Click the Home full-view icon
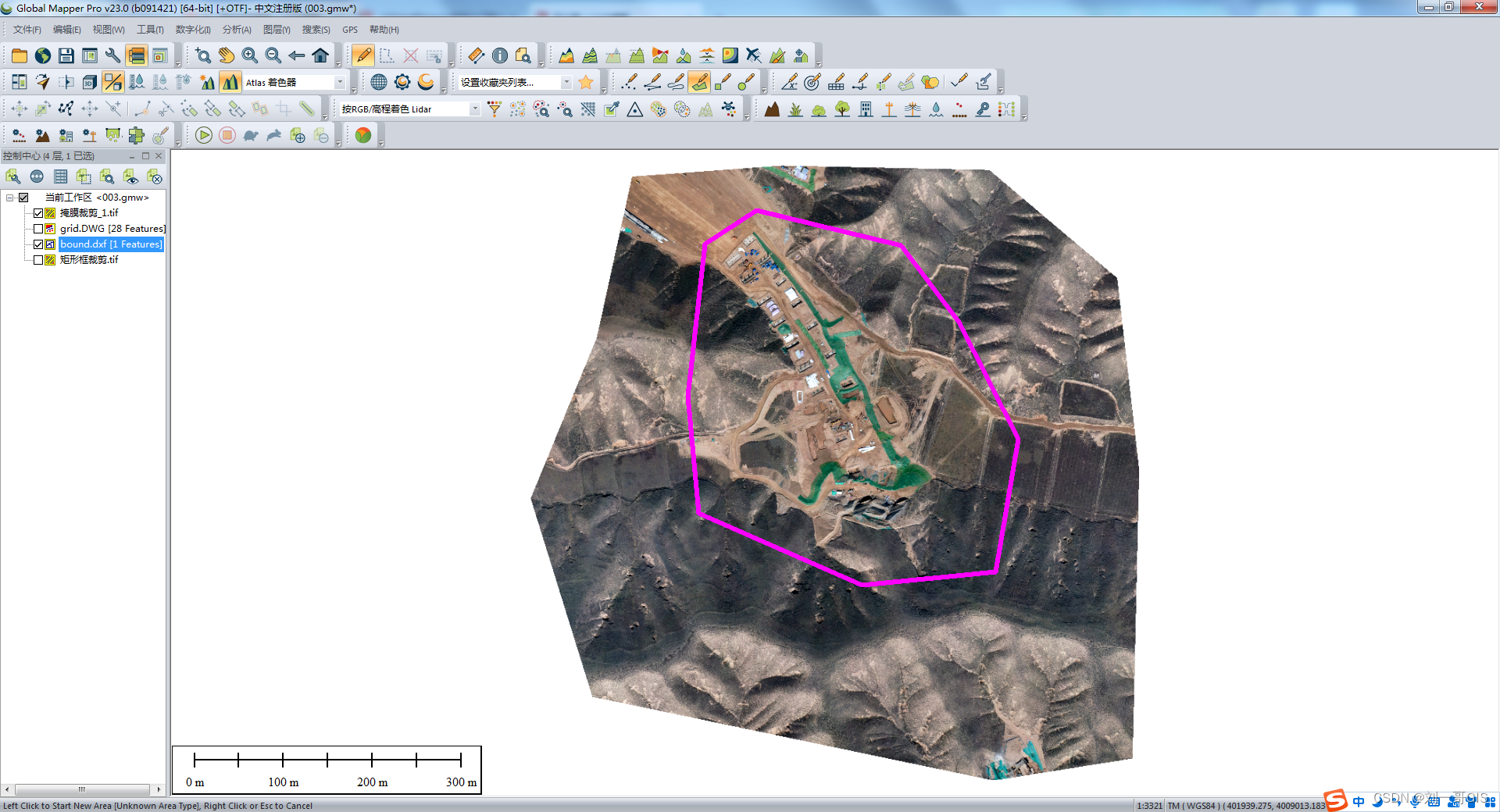Viewport: 1500px width, 812px height. [x=320, y=55]
